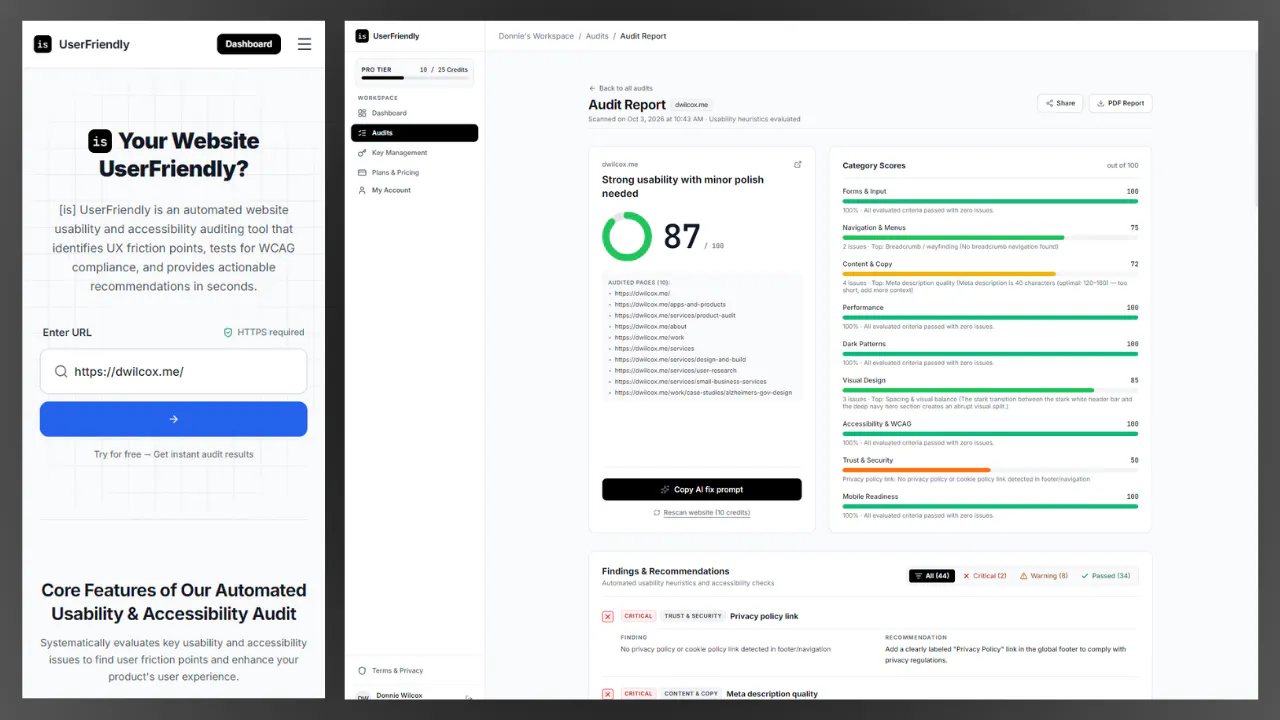
Task: Click the UserFriendly logo in the mobile header
Action: click(81, 44)
